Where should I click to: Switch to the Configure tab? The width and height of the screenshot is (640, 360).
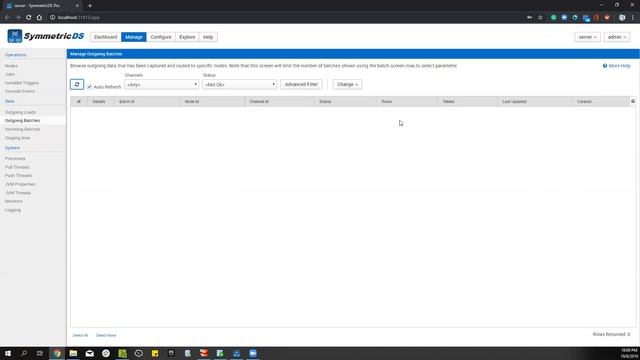point(161,37)
